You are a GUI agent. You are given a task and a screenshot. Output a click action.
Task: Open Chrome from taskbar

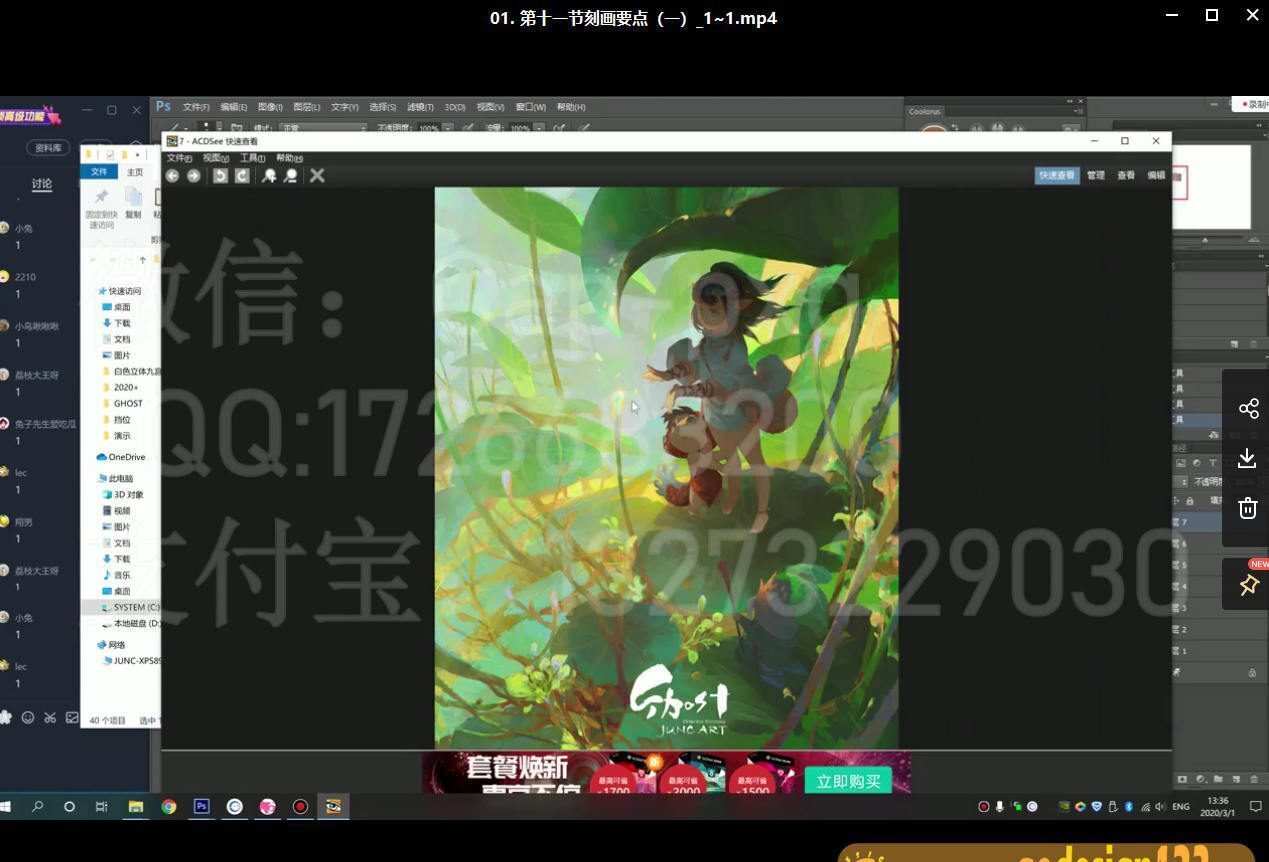(x=169, y=806)
